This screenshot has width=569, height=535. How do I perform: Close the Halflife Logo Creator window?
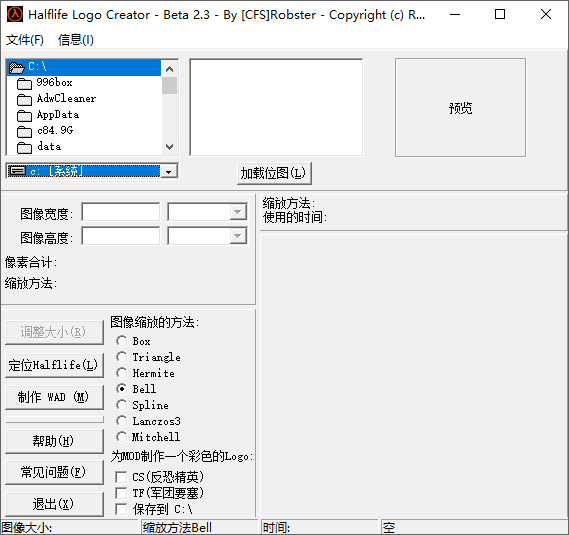click(x=546, y=15)
